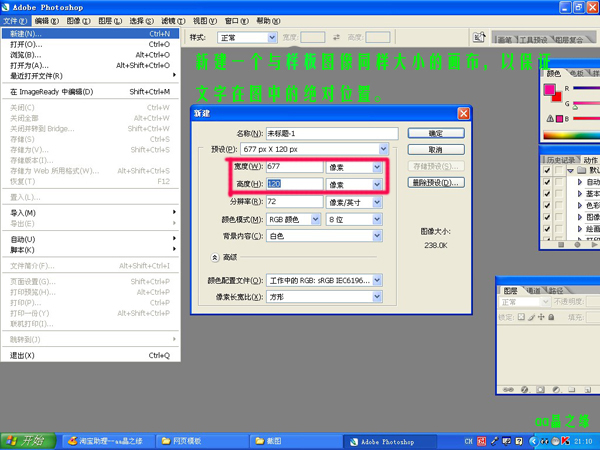
Task: Click the 取消 button in the 新建 dialog
Action: pyautogui.click(x=436, y=150)
